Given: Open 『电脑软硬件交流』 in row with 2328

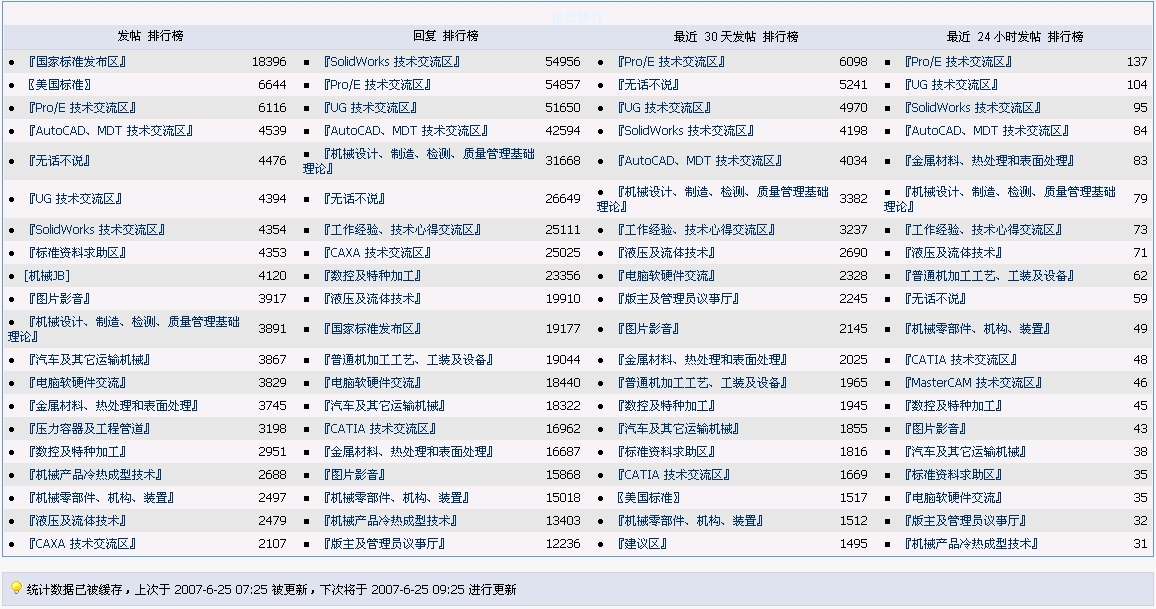Looking at the screenshot, I should [666, 276].
